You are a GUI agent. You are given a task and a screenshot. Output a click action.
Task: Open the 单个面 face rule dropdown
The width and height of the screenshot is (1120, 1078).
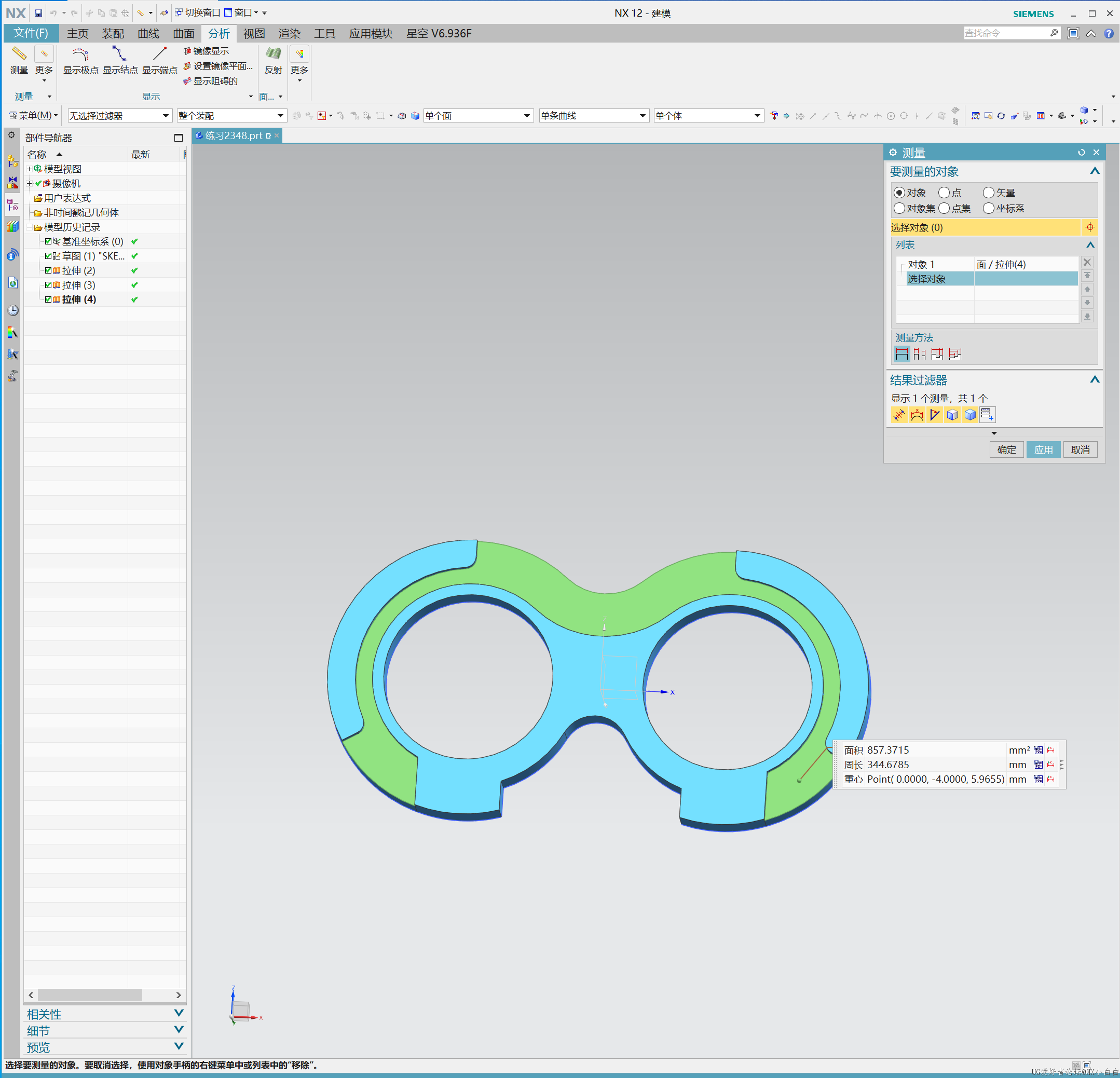(x=479, y=115)
